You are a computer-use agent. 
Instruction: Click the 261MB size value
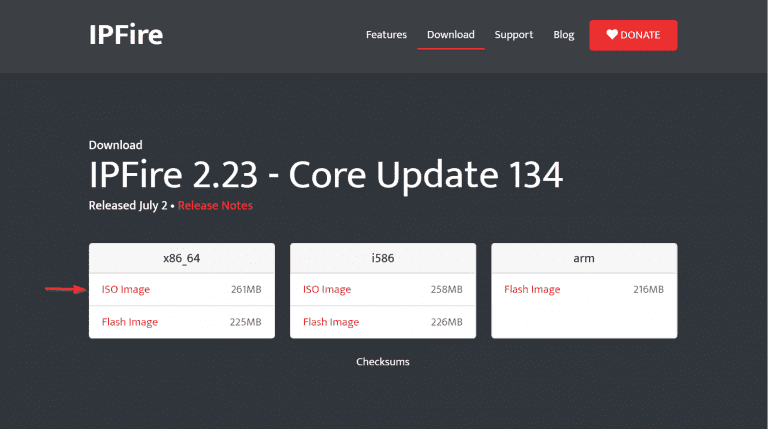coord(246,289)
